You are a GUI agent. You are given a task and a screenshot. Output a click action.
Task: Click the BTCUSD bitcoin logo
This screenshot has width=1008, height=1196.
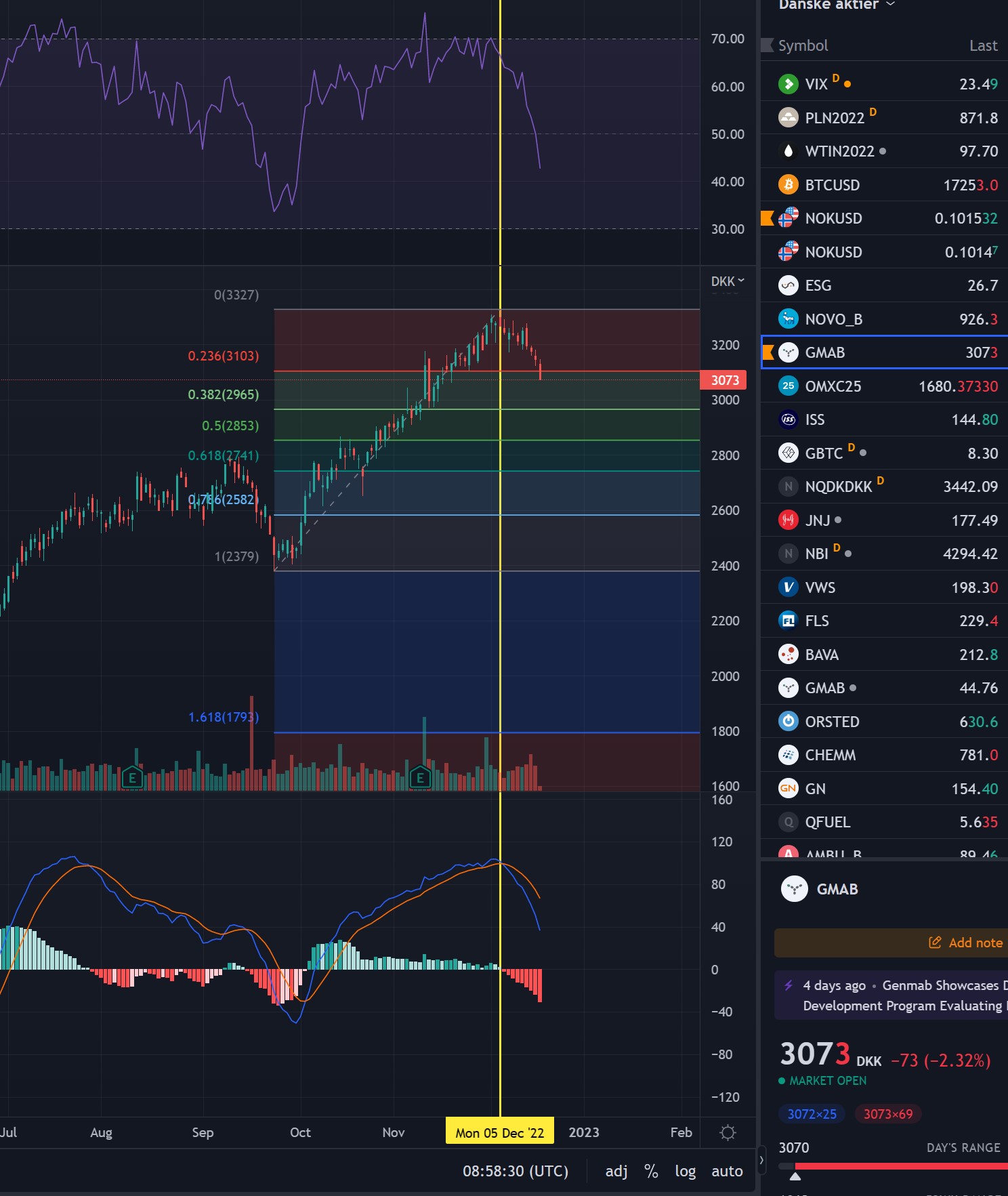[x=788, y=185]
